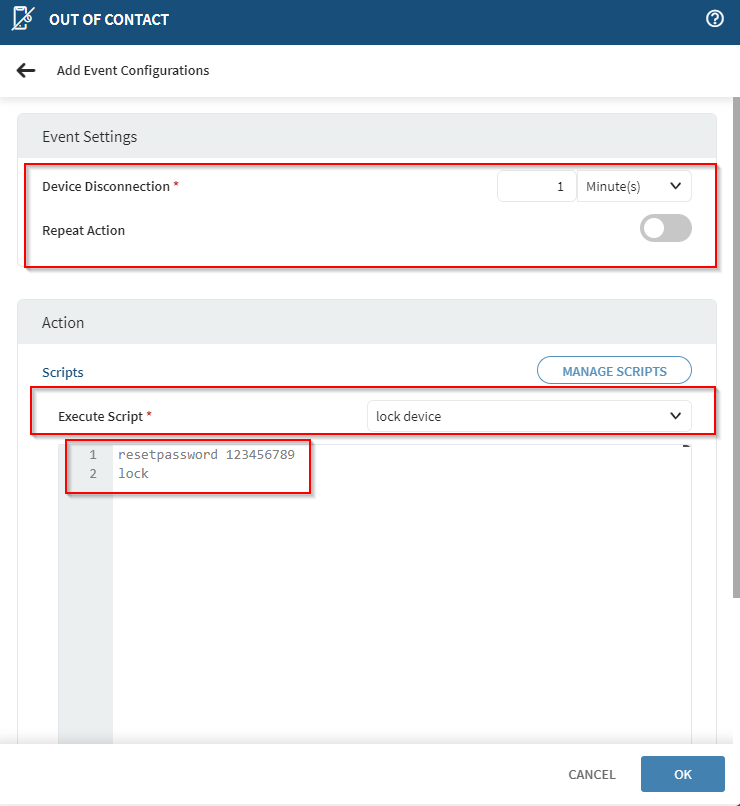The width and height of the screenshot is (740, 806).
Task: Go back using the left arrow
Action: [x=26, y=71]
